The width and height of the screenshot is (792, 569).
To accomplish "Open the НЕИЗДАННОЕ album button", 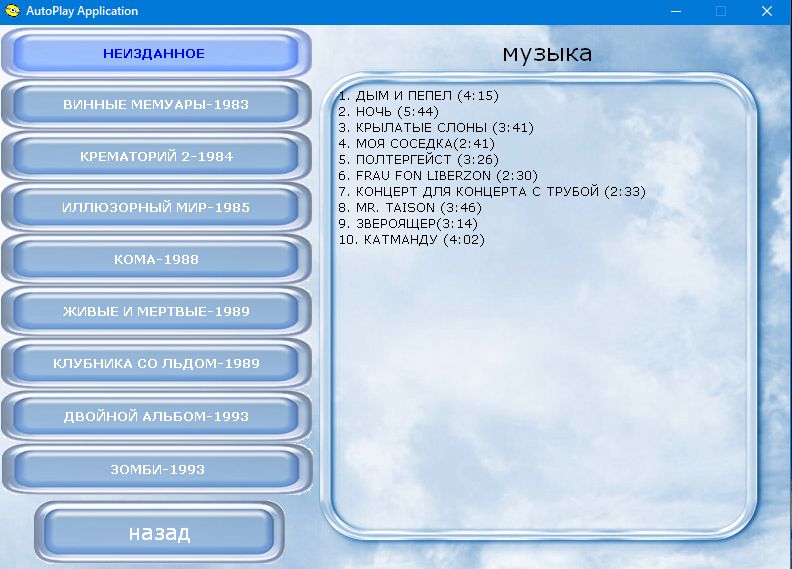I will coord(156,53).
